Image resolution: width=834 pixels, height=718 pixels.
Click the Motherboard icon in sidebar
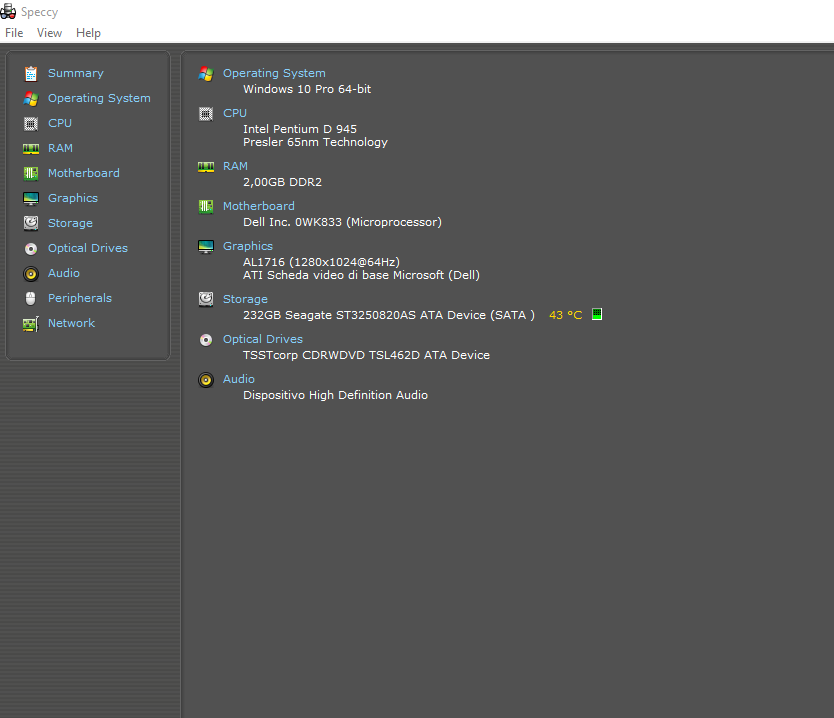coord(31,173)
